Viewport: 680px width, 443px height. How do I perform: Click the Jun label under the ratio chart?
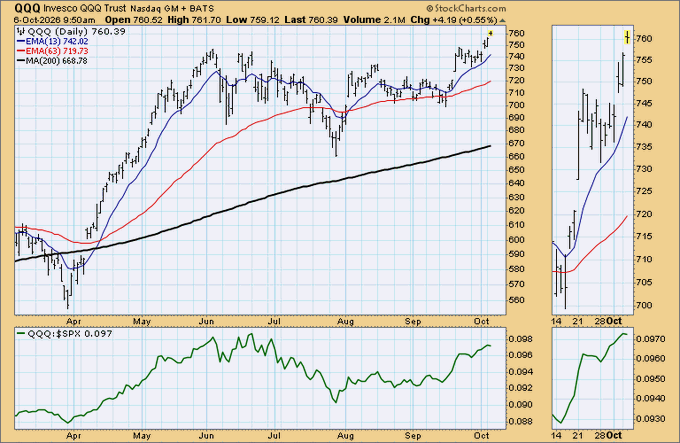206,436
